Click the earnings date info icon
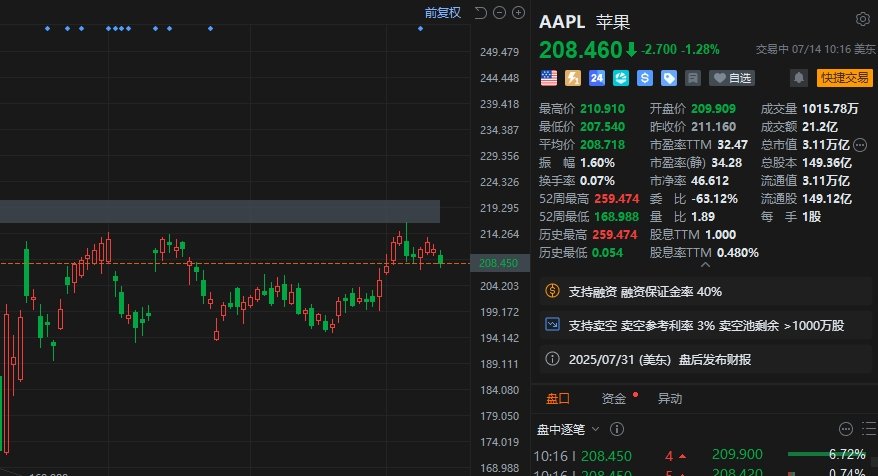878x476 pixels. click(x=552, y=359)
